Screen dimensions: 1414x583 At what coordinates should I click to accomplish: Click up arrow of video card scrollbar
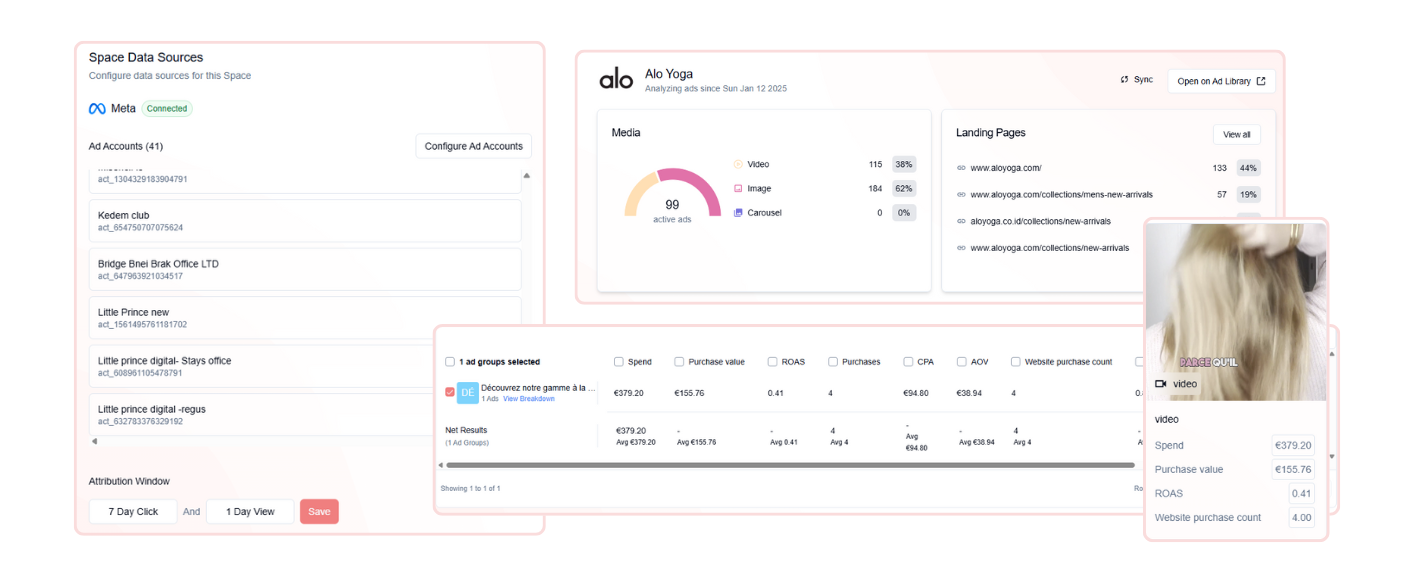1331,356
